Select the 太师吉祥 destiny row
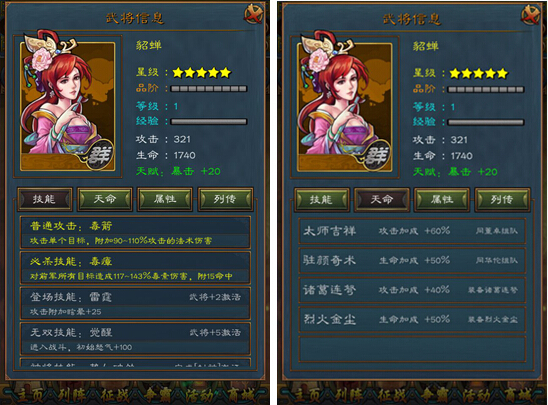The height and width of the screenshot is (405, 548). click(412, 231)
